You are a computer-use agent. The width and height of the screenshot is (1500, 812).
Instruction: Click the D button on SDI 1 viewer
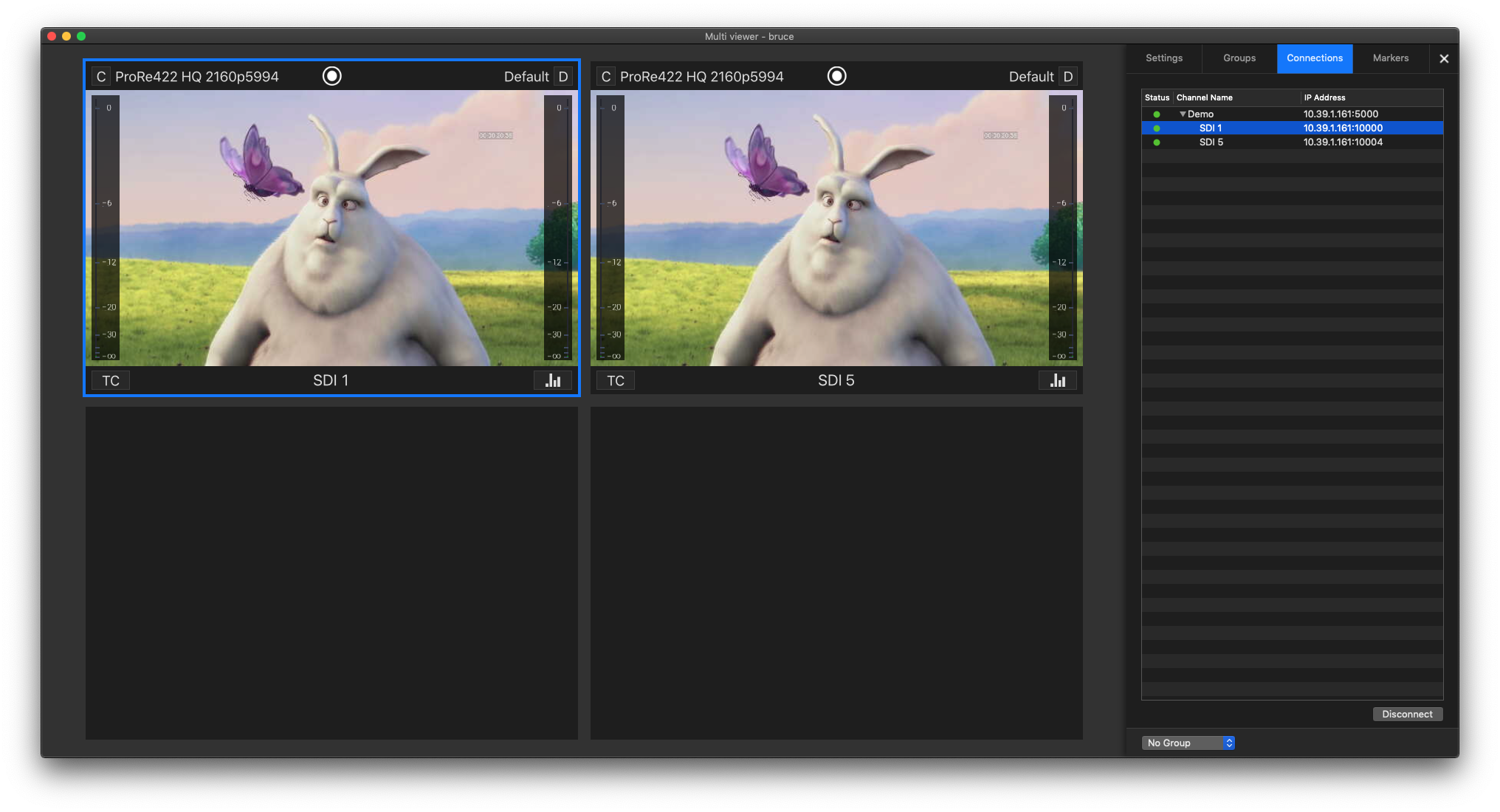pyautogui.click(x=563, y=77)
